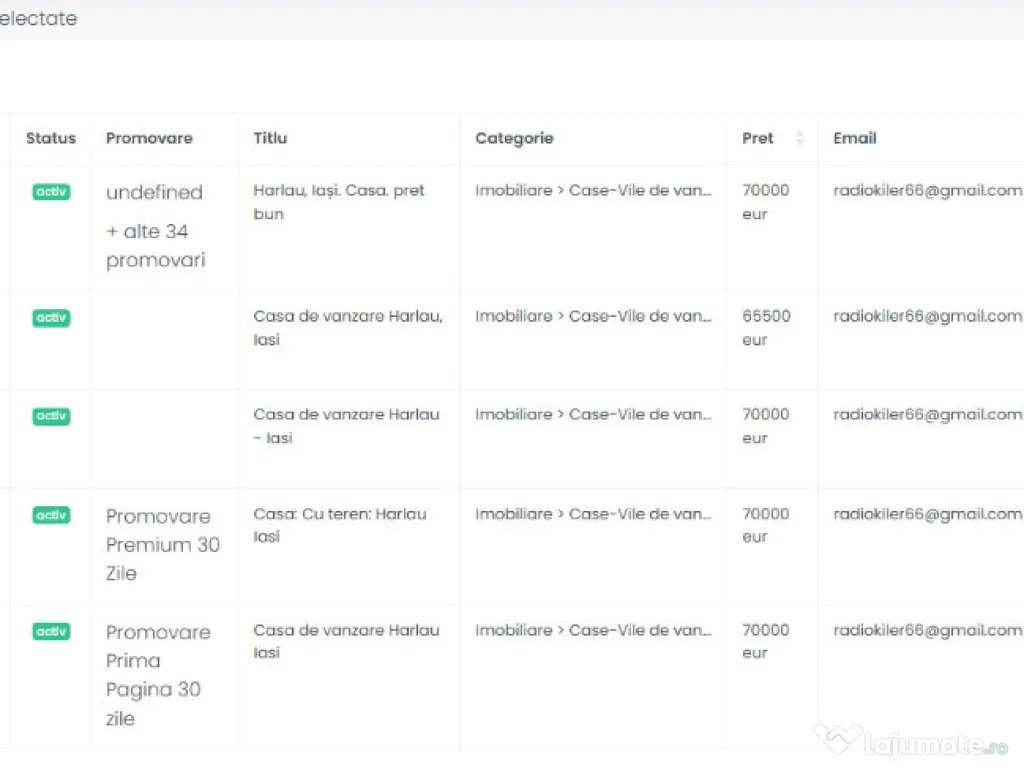The width and height of the screenshot is (1024, 768).
Task: Open listing 'Casa de vanzare Harlau - Iasi'
Action: pyautogui.click(x=346, y=426)
